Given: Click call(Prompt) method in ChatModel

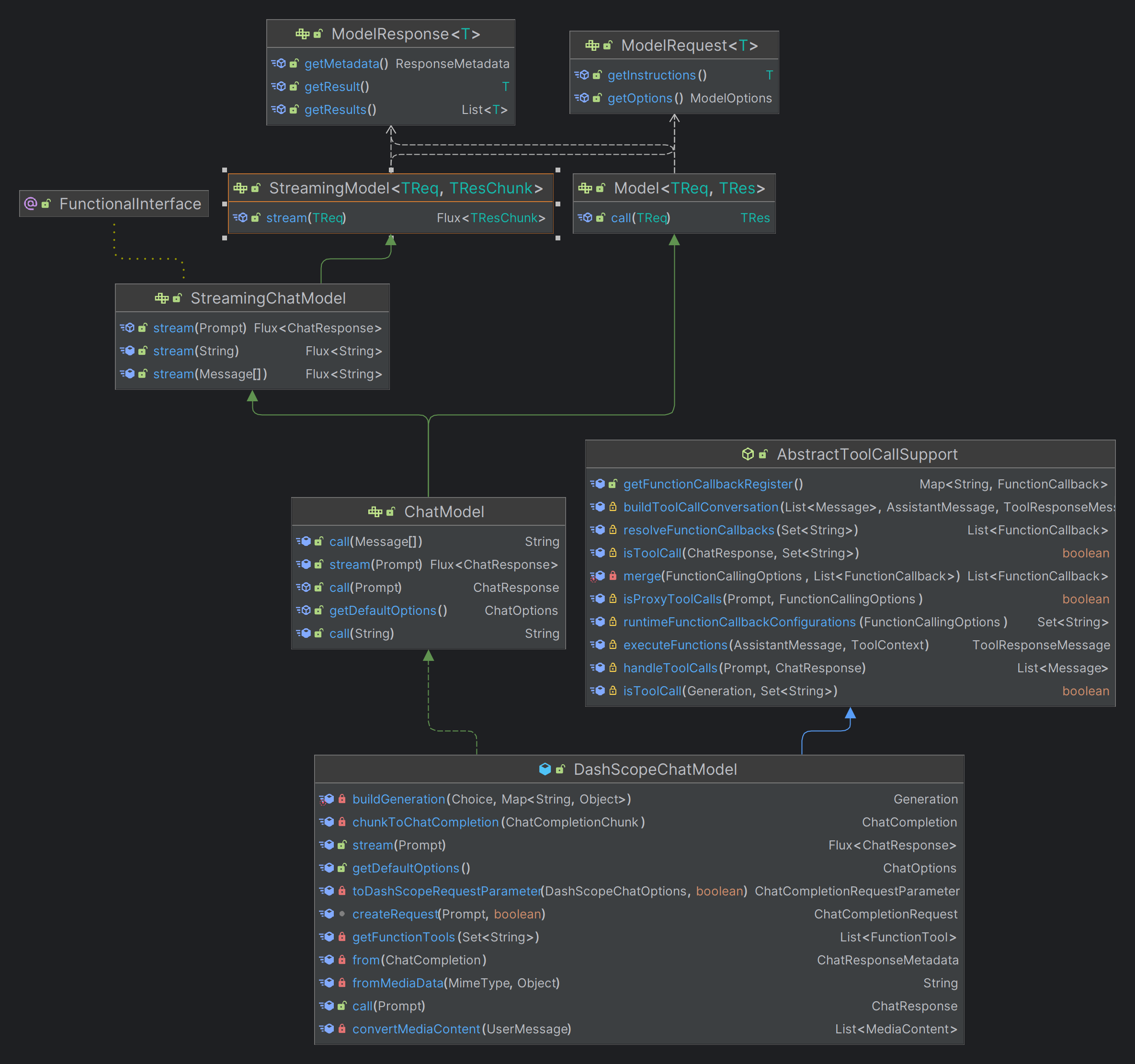Looking at the screenshot, I should pyautogui.click(x=365, y=588).
